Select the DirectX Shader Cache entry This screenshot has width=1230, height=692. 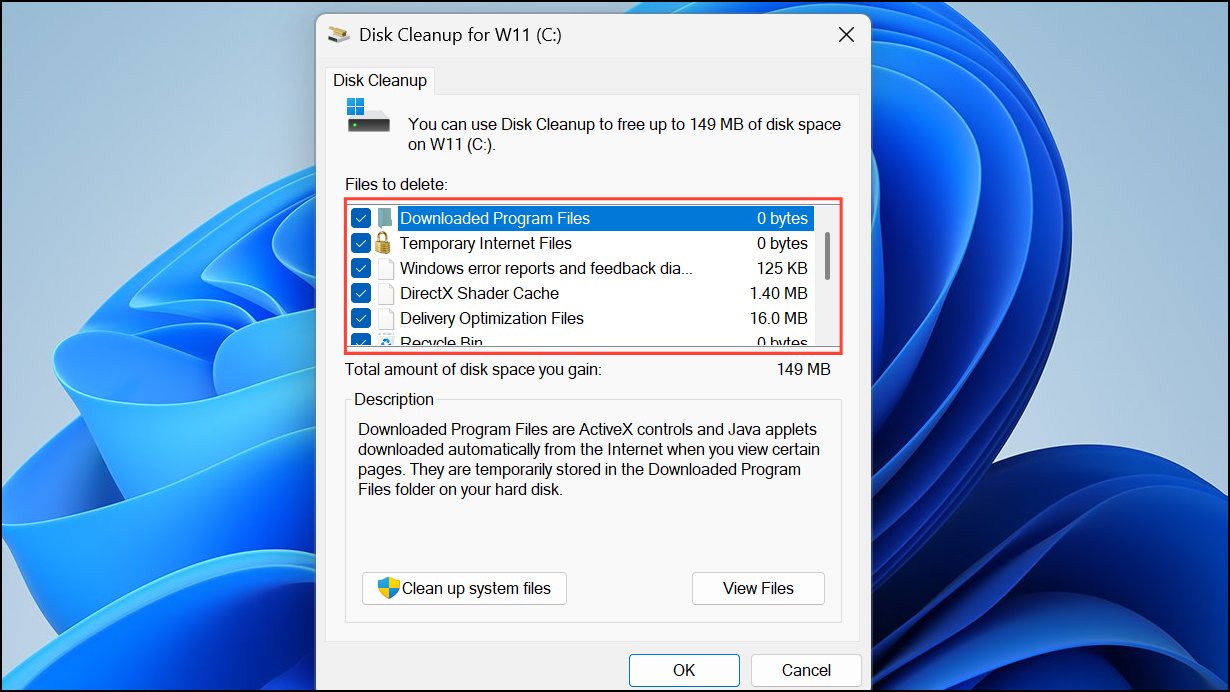[x=479, y=293]
